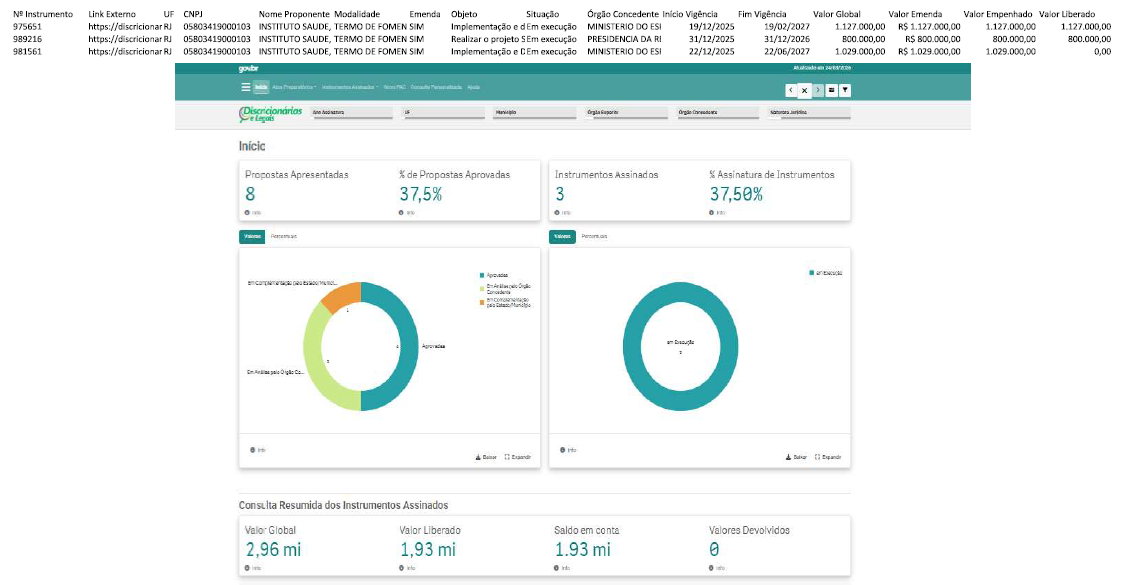
Task: Click info icon under Propostas Apresentadas
Action: (248, 212)
